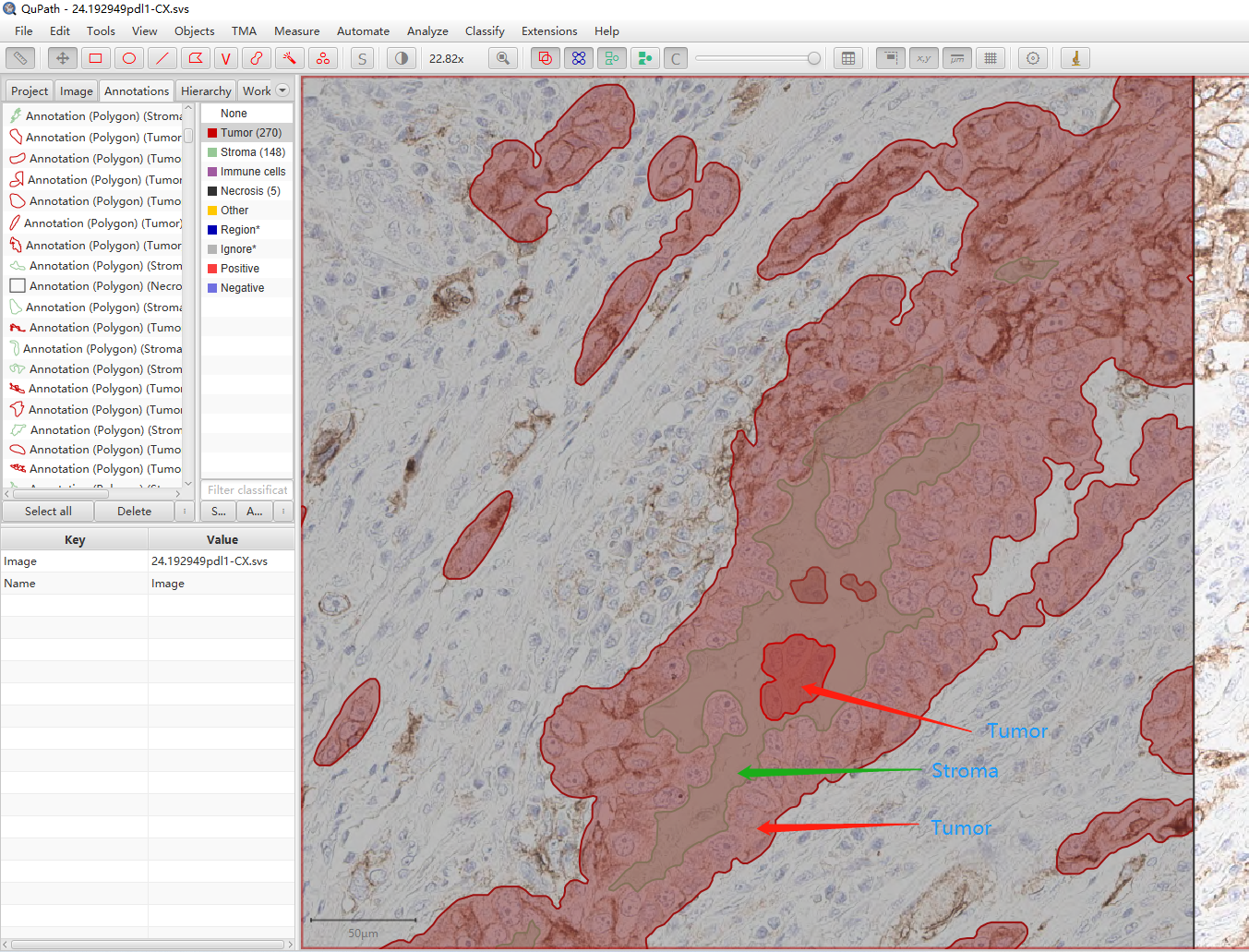Select the Brush annotation tool
The height and width of the screenshot is (952, 1249).
pos(257,58)
